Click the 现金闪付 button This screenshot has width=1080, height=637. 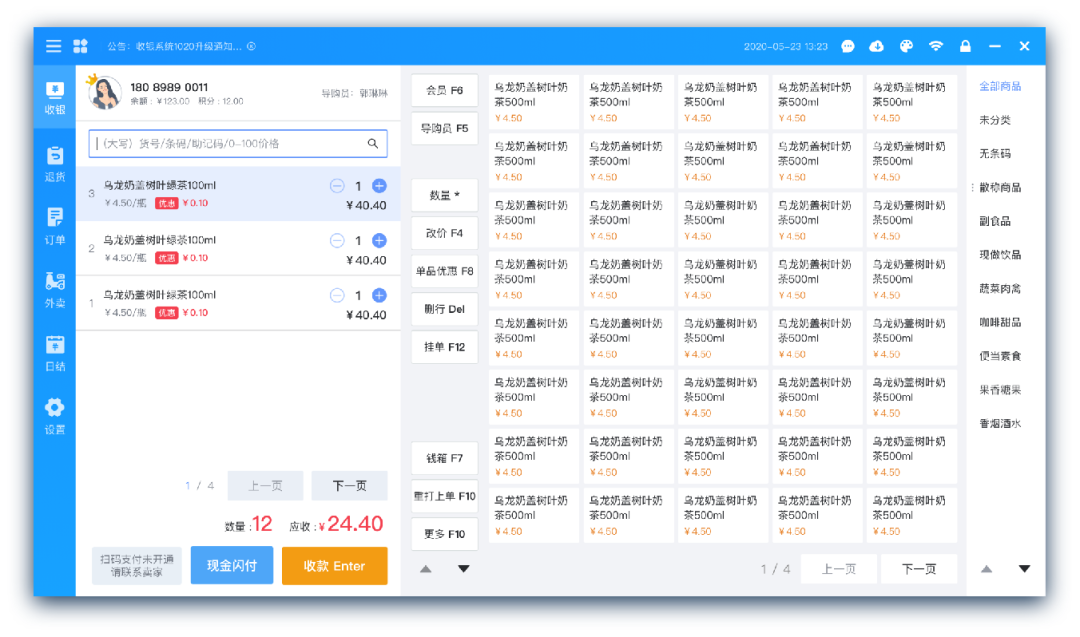tap(232, 566)
